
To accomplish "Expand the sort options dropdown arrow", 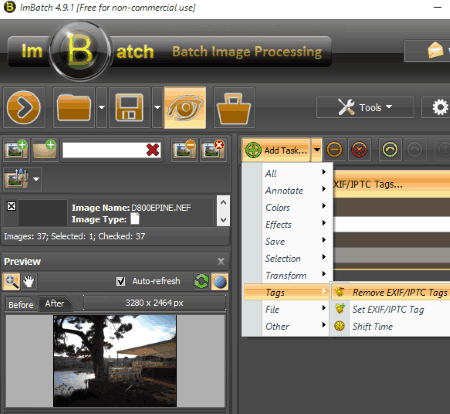I will 36,179.
